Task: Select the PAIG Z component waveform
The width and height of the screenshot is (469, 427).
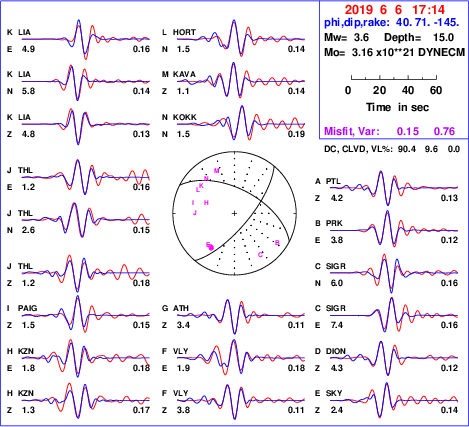Action: (x=86, y=314)
